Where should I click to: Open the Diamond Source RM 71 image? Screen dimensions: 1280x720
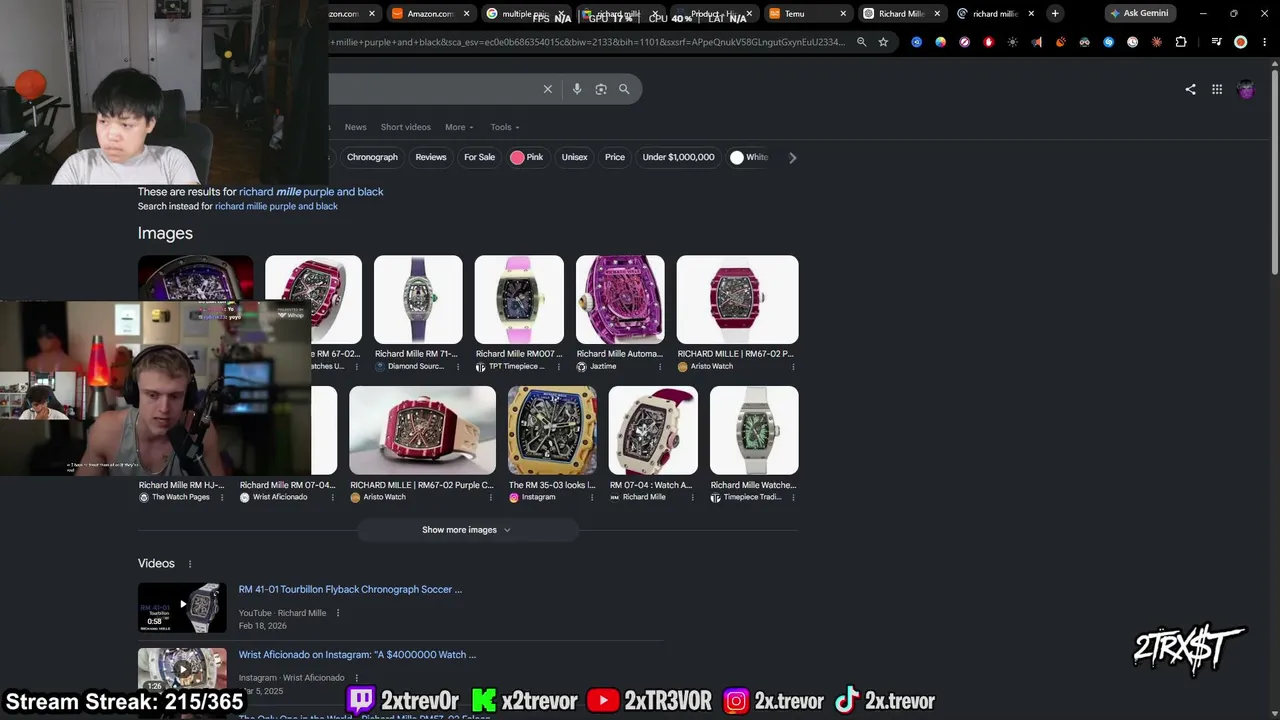418,300
